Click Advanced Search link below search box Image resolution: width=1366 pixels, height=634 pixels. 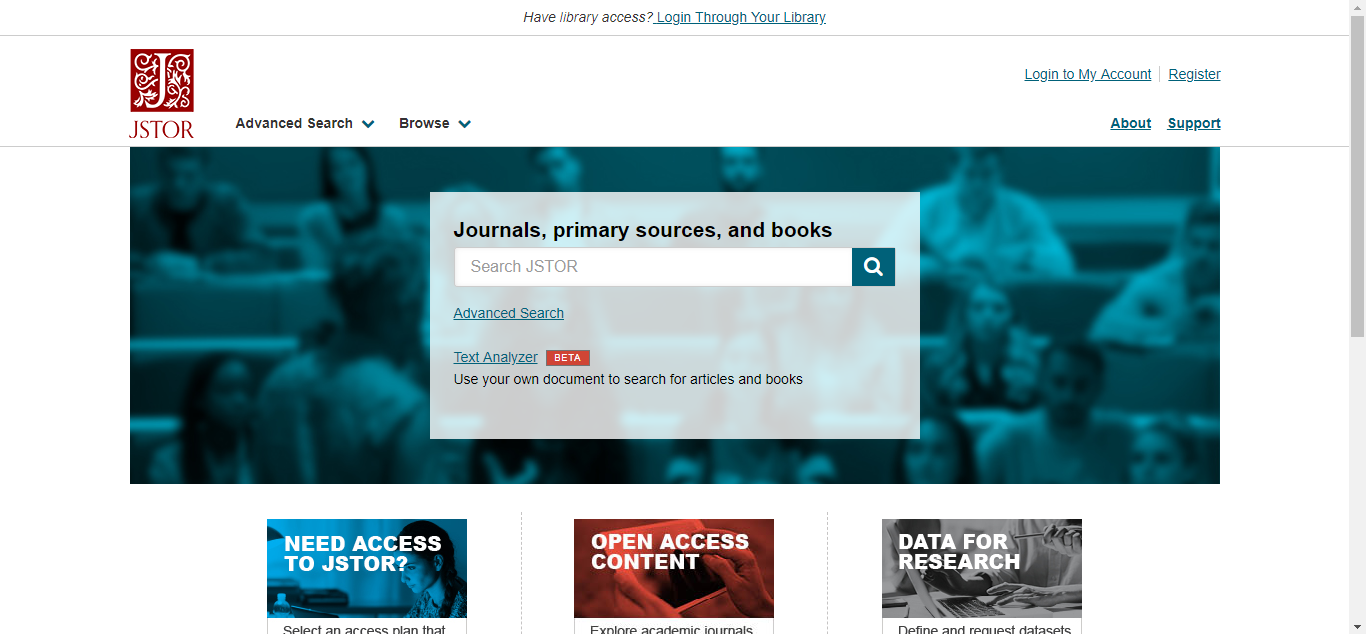click(509, 313)
